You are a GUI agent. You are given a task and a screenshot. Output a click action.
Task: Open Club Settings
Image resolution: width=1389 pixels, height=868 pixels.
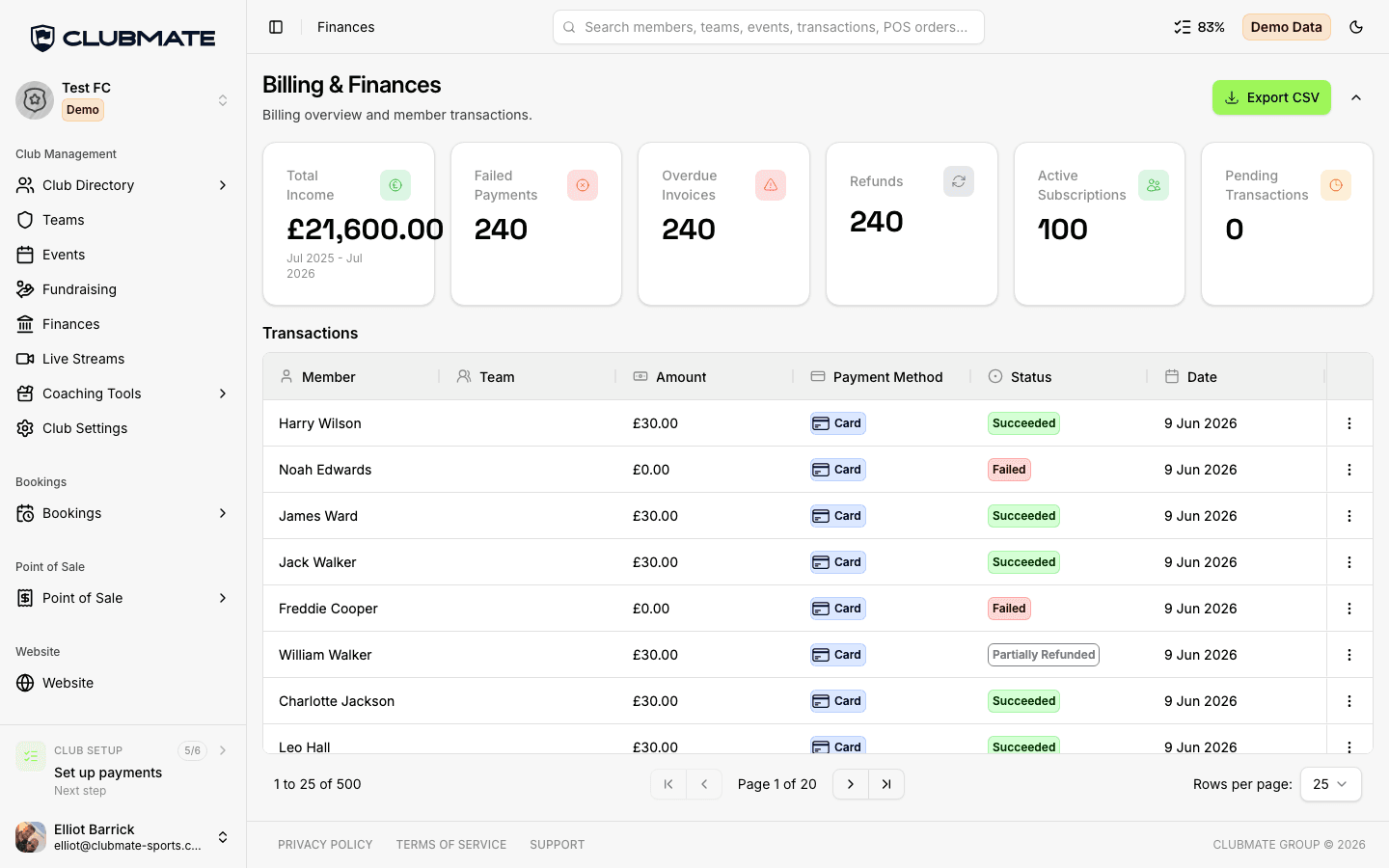click(123, 428)
